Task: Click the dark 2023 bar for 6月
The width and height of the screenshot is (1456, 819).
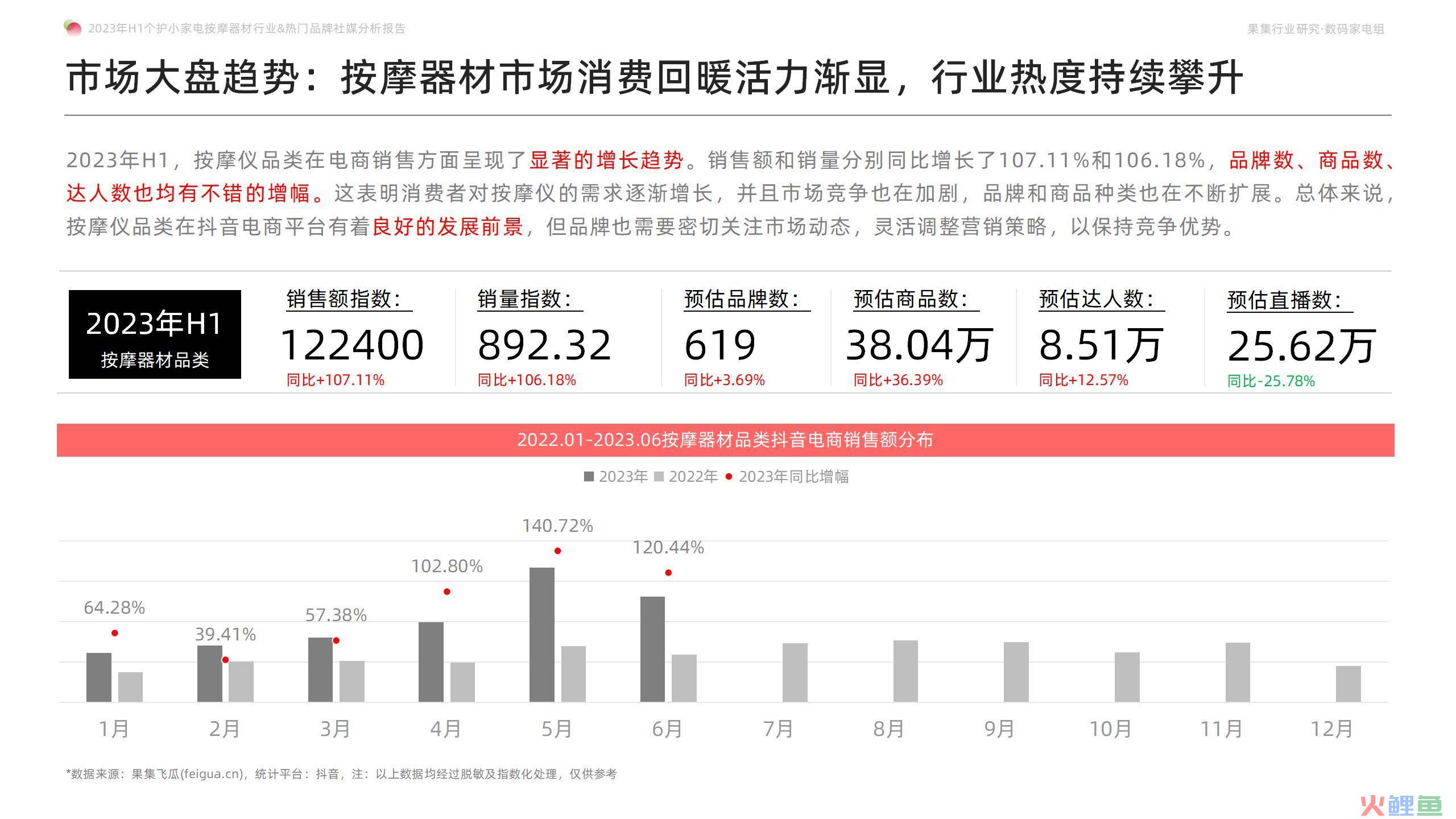Action: [652, 650]
